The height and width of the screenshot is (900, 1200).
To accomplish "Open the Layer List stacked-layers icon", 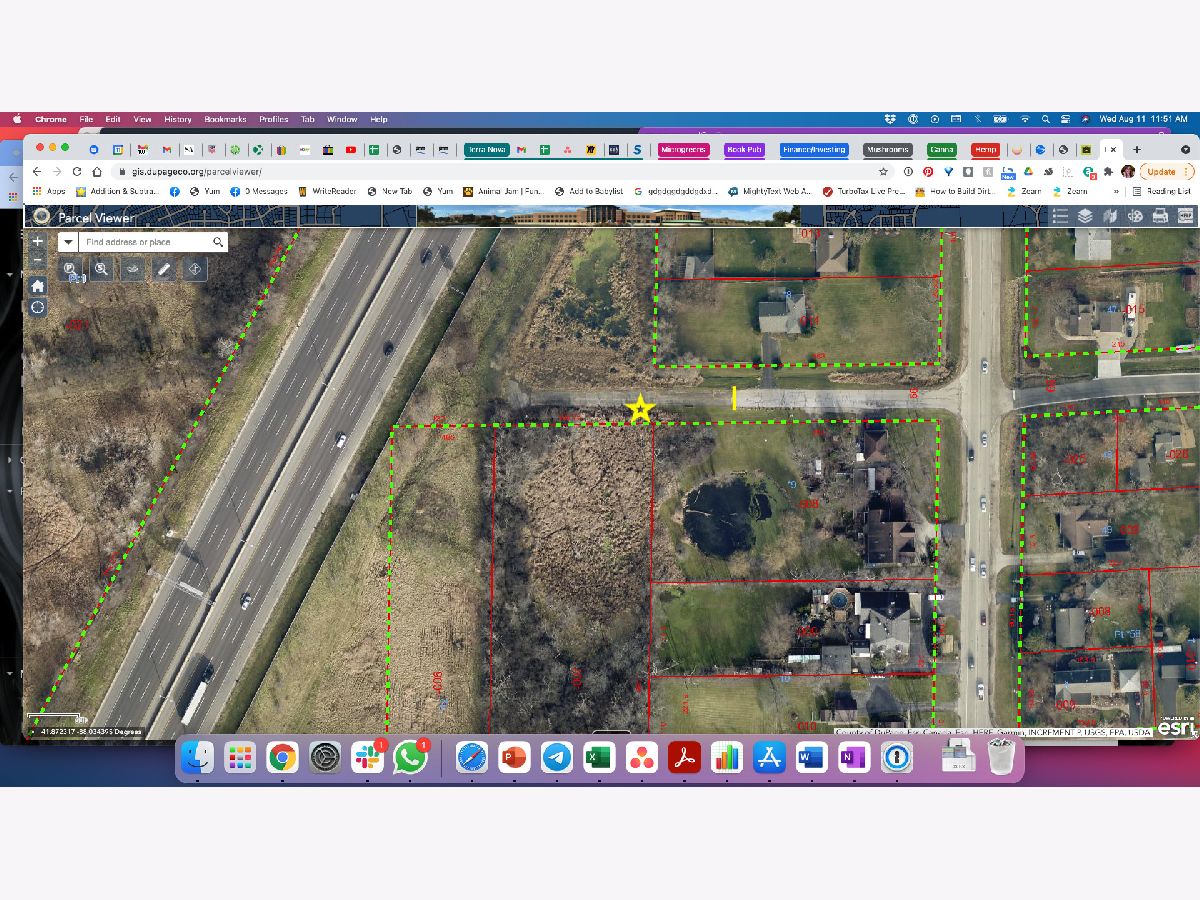I will (1085, 216).
